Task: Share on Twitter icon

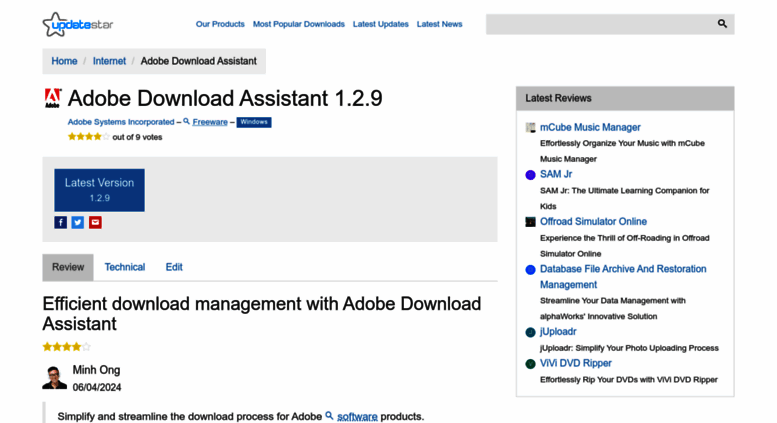Action: tap(78, 222)
